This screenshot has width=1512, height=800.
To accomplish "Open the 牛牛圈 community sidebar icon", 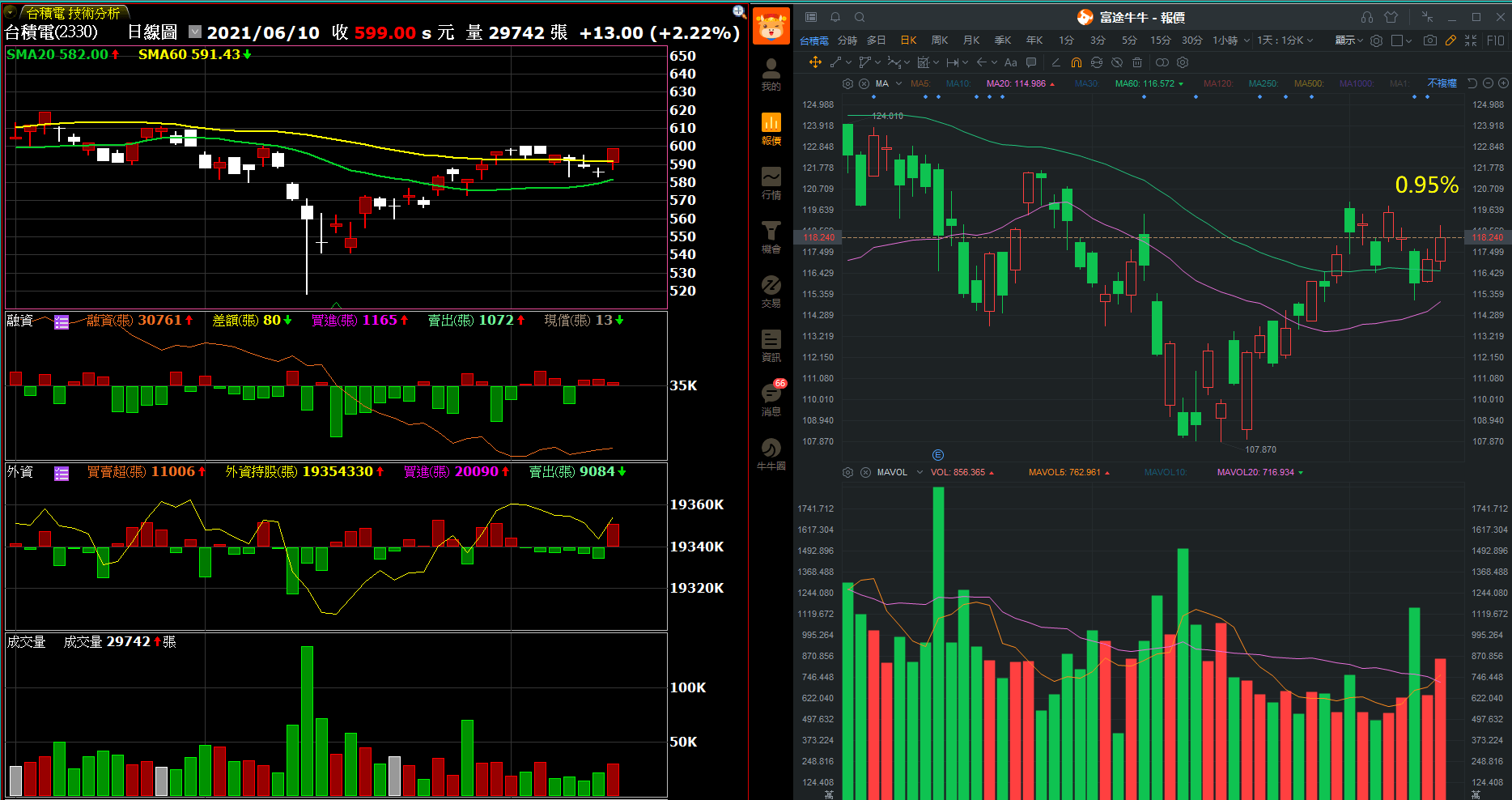I will point(771,453).
